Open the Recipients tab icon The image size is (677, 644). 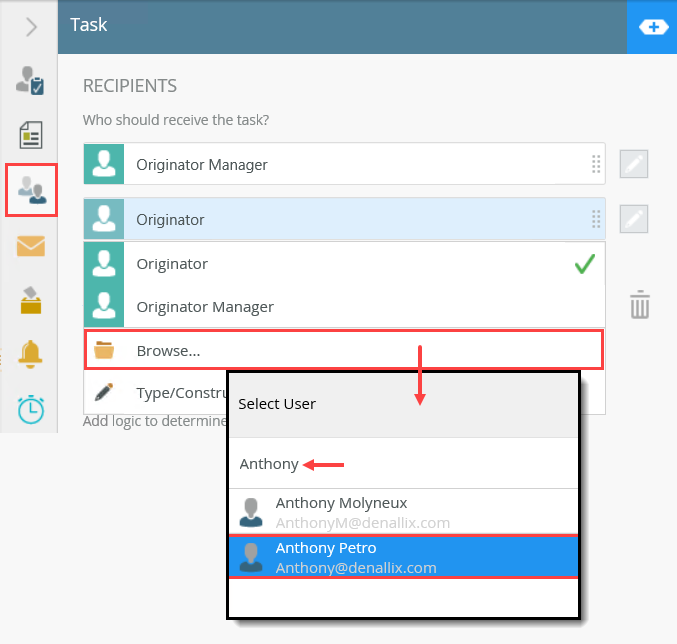click(31, 190)
